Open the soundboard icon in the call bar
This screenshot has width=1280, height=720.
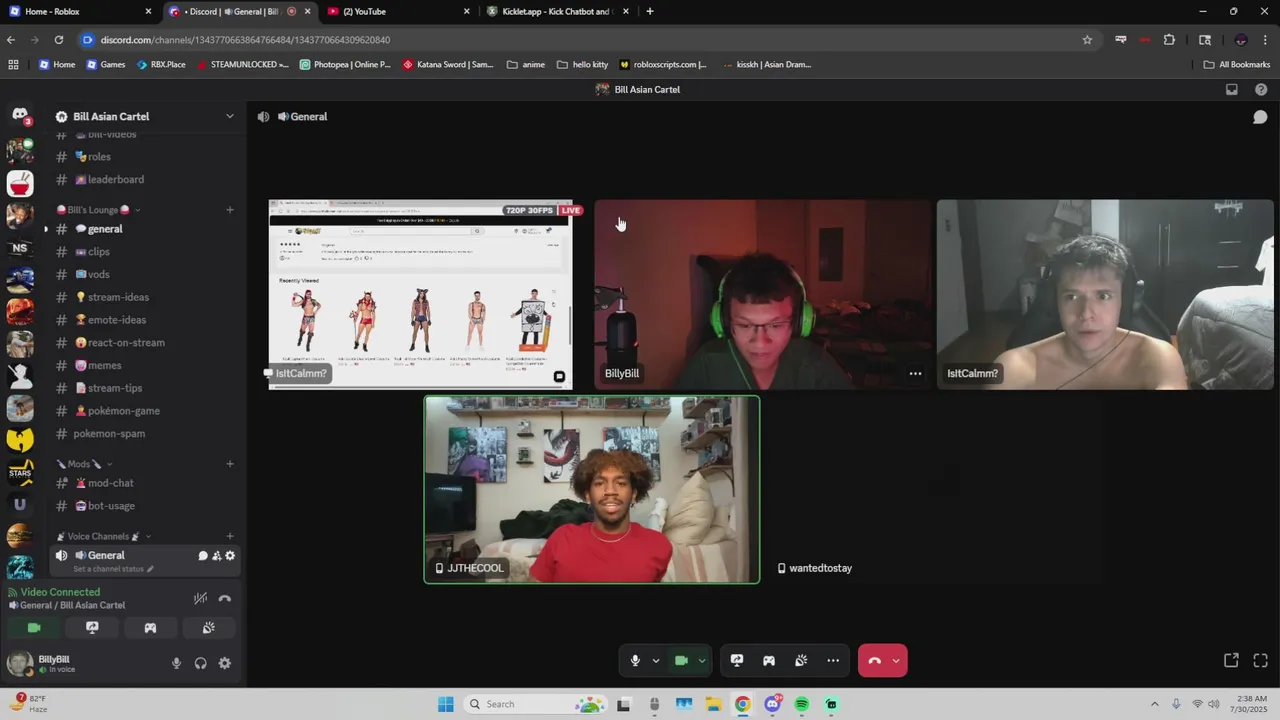coord(801,660)
